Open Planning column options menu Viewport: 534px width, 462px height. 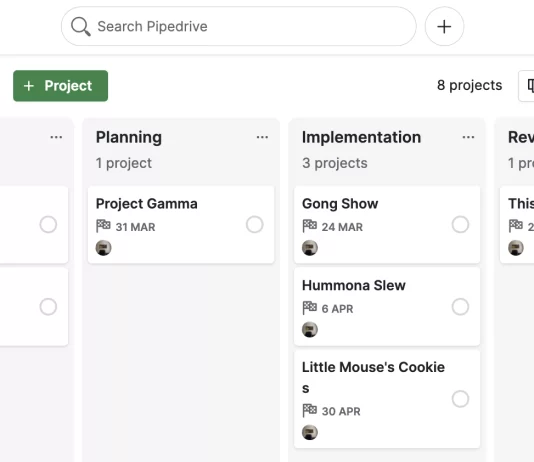point(262,137)
